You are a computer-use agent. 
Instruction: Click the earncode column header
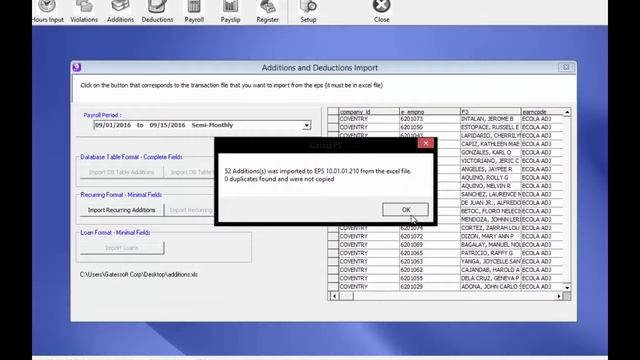[x=542, y=111]
